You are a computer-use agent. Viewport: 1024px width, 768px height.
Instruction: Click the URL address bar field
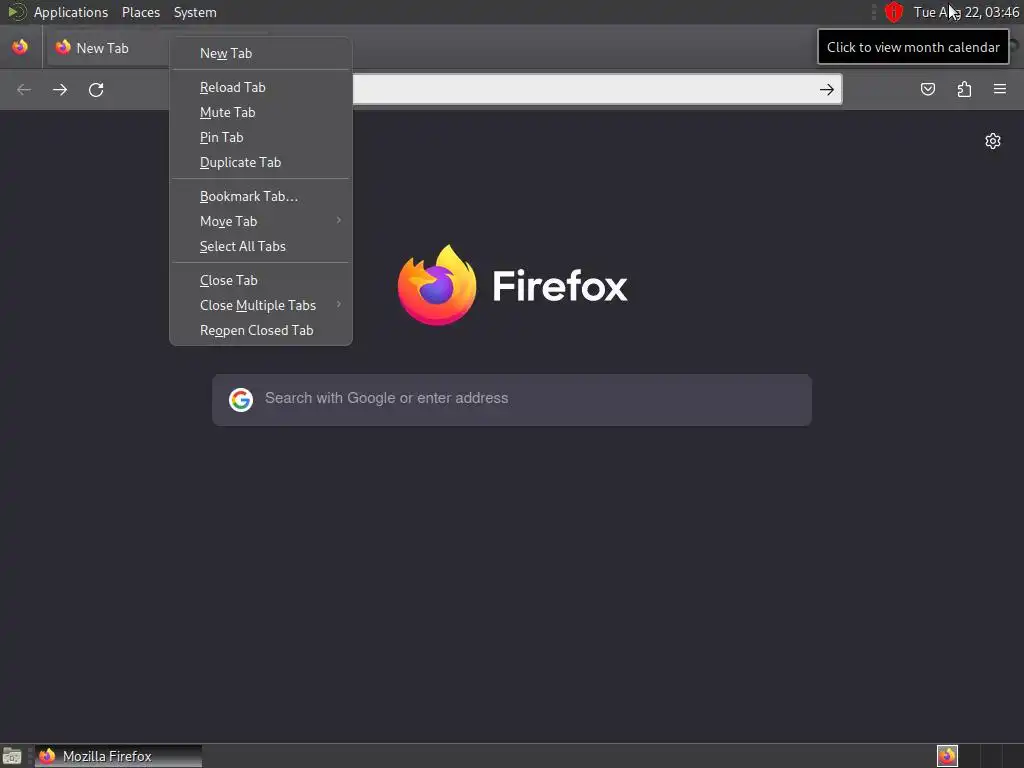(x=584, y=89)
